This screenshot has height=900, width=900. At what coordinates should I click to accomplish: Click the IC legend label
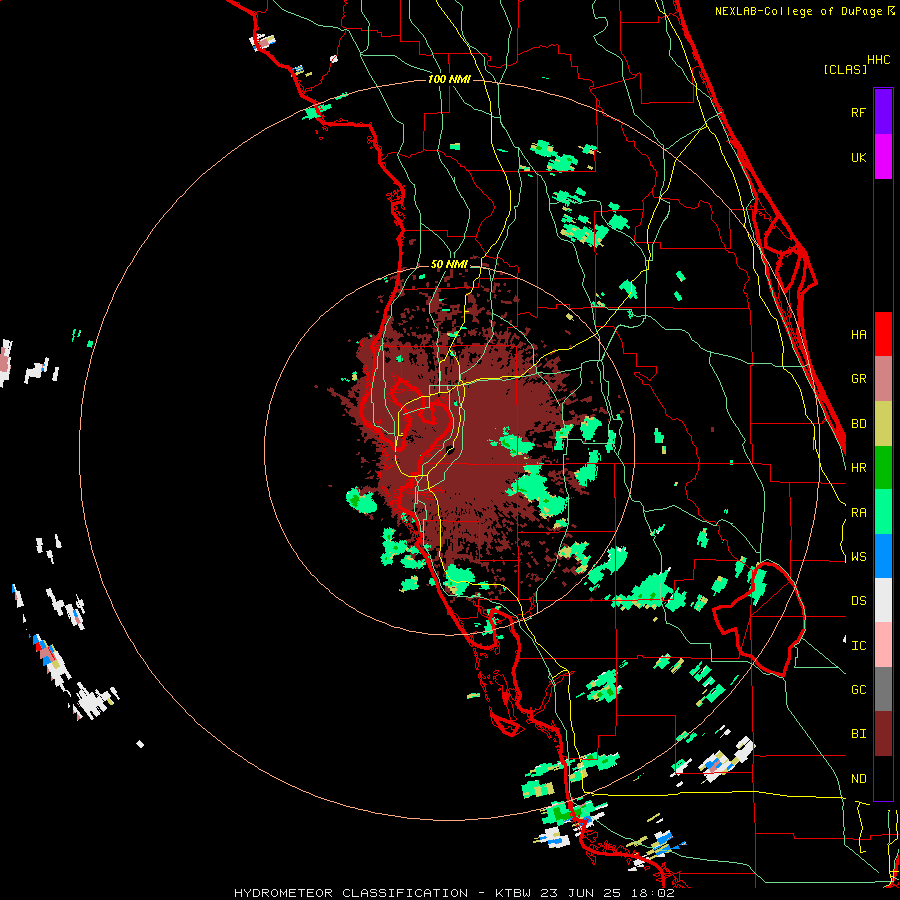click(858, 646)
